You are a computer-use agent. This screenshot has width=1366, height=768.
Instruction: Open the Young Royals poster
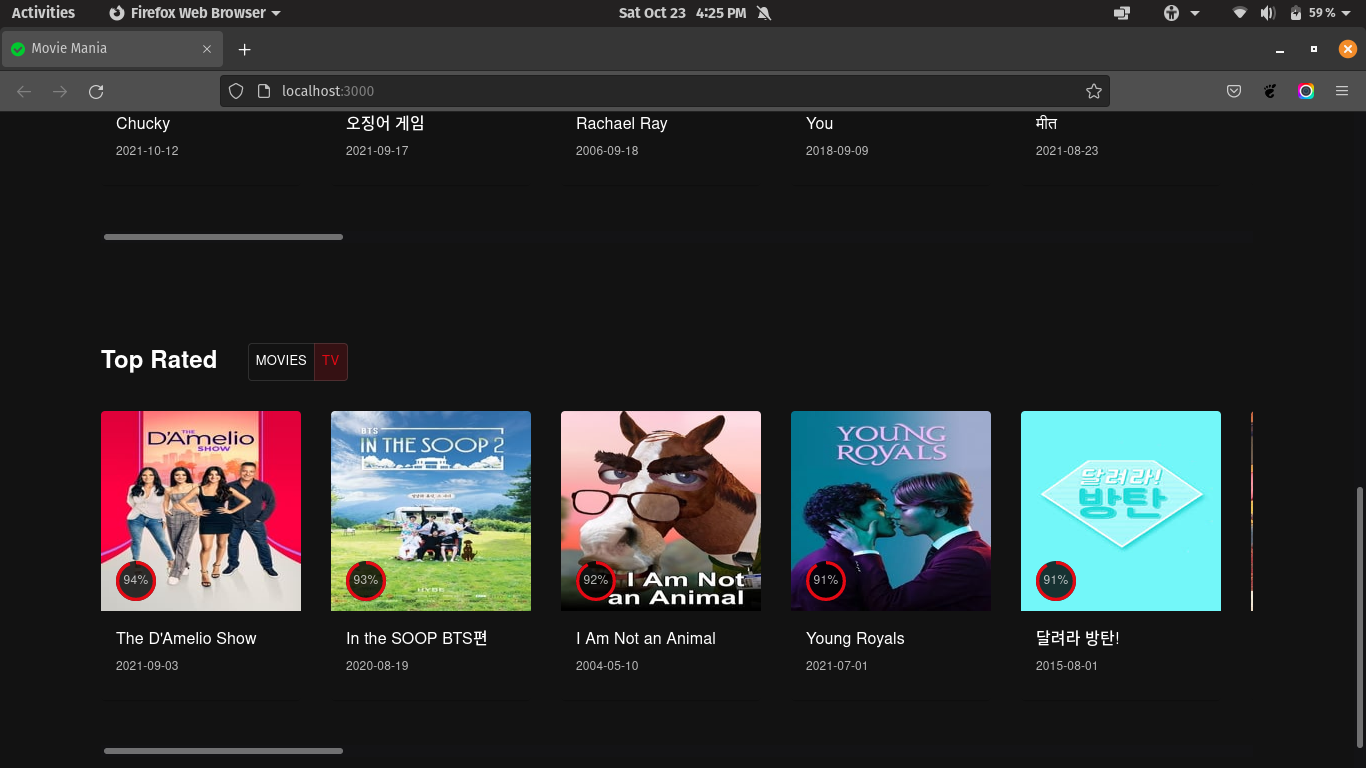click(x=891, y=511)
